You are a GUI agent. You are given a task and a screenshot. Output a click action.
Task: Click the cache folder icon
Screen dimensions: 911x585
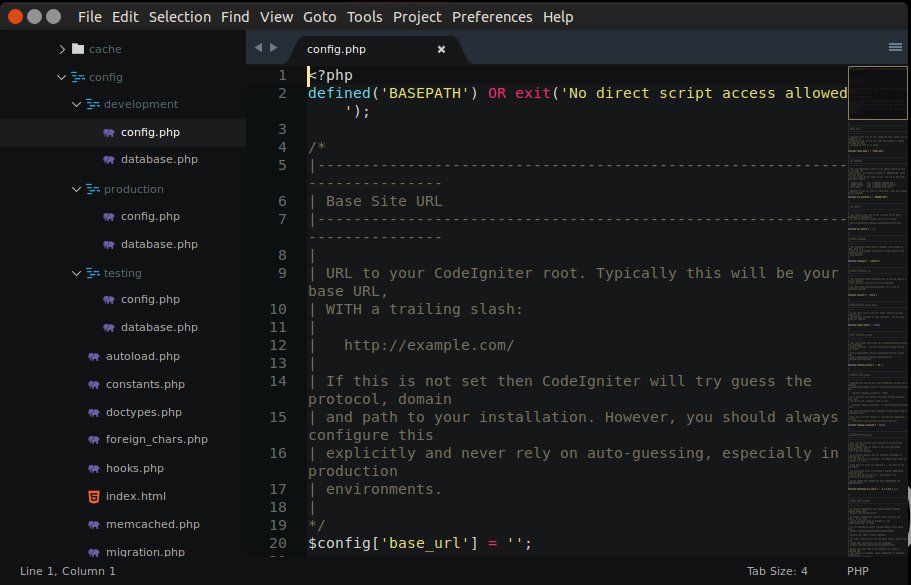click(x=77, y=47)
